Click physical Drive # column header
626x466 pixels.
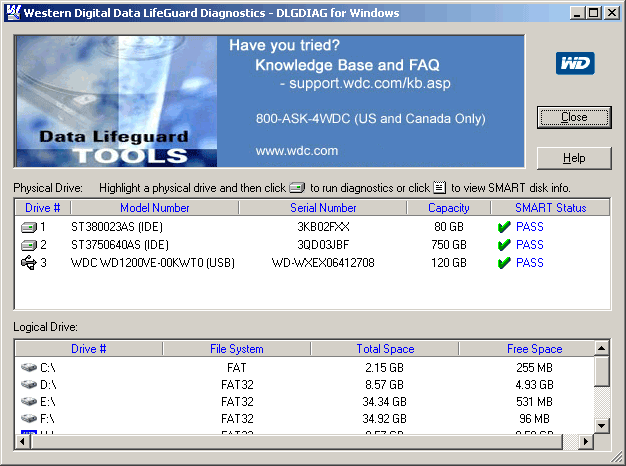pos(43,208)
